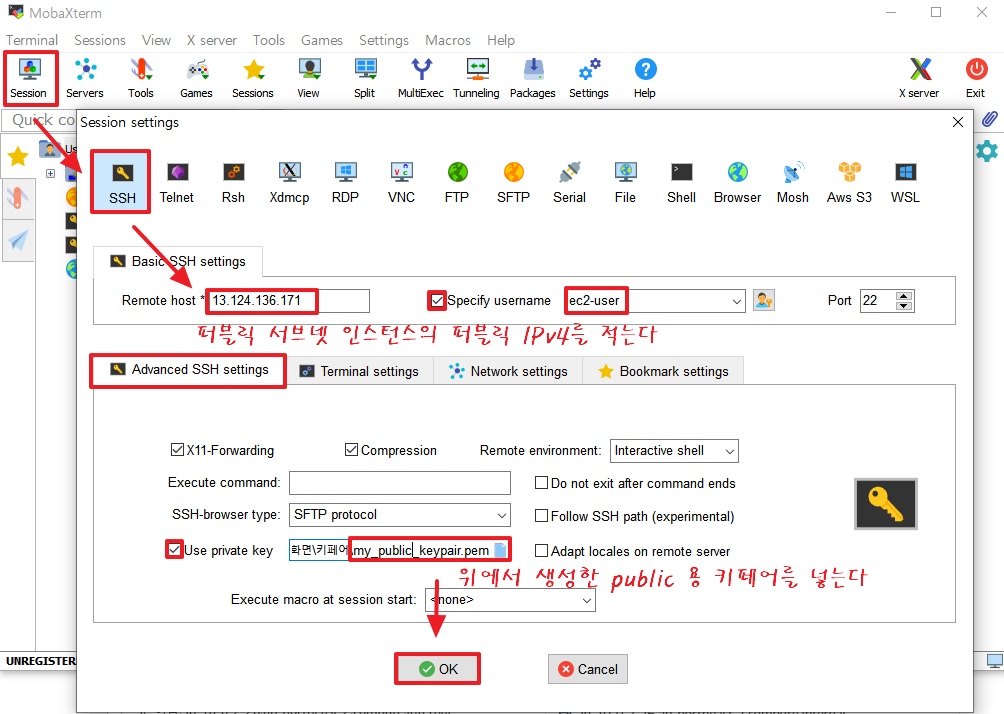Screen dimensions: 1004x714
Task: Open the Sessions star toolbar icon
Action: pos(253,79)
